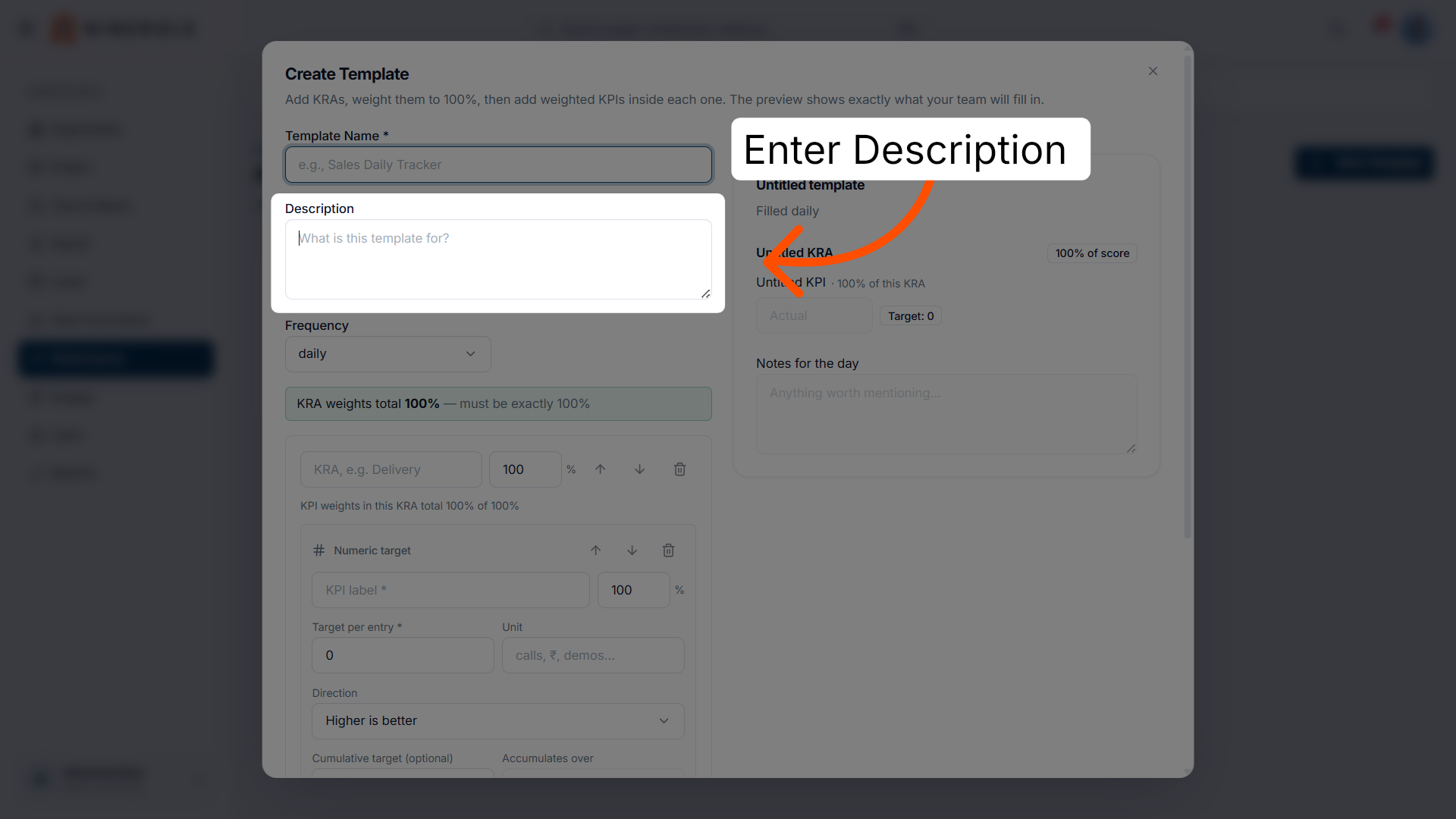Click the Notes for the day textarea
The height and width of the screenshot is (819, 1456).
click(x=946, y=414)
